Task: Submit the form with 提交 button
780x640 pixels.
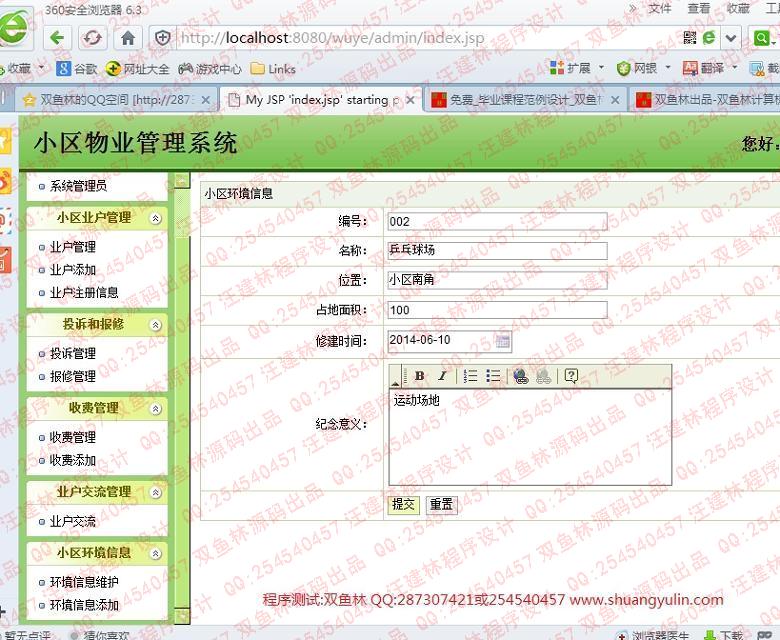Action: pyautogui.click(x=403, y=505)
